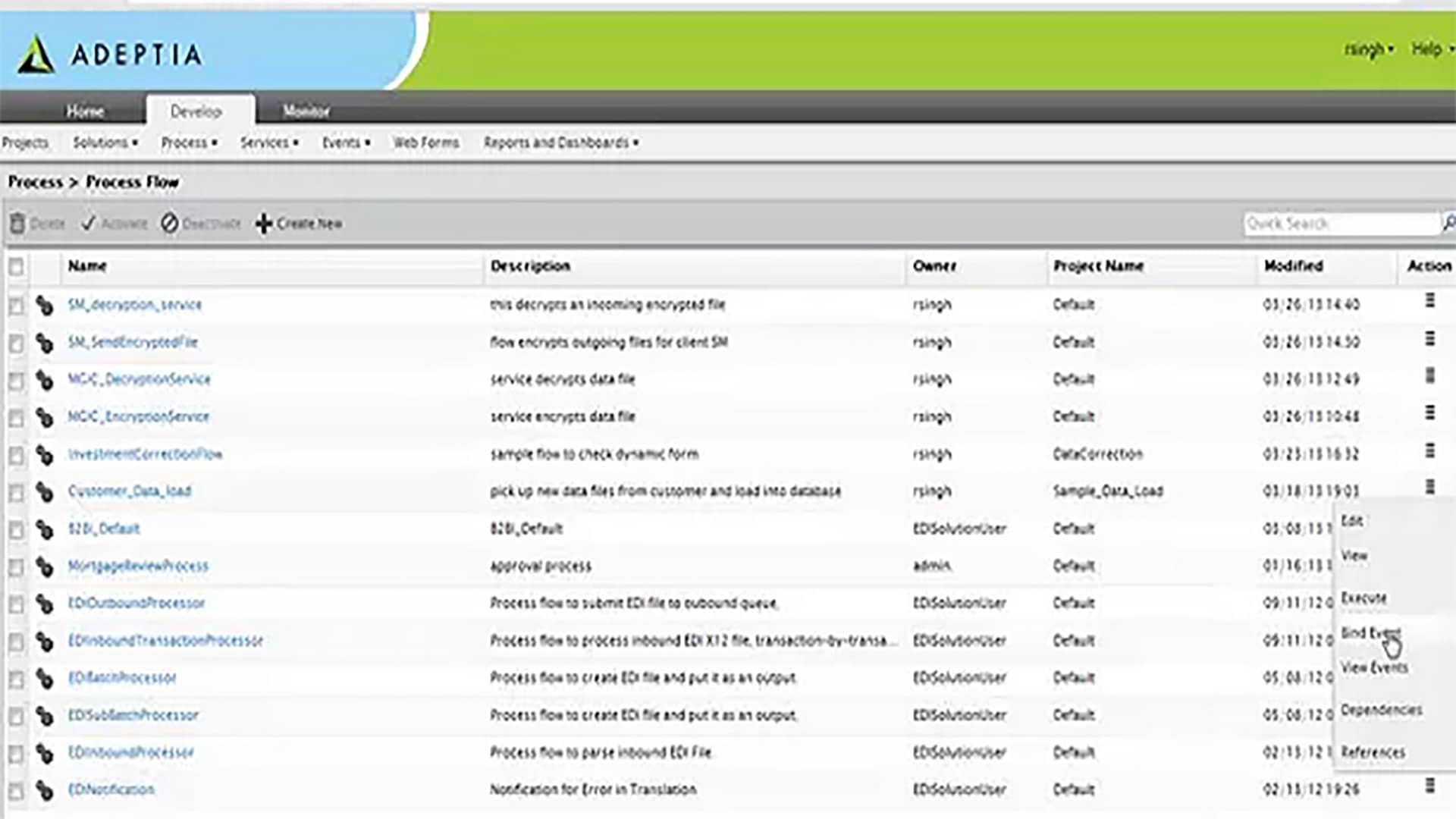Expand the Reports and Dashboards dropdown
This screenshot has height=819, width=1456.
pos(561,143)
